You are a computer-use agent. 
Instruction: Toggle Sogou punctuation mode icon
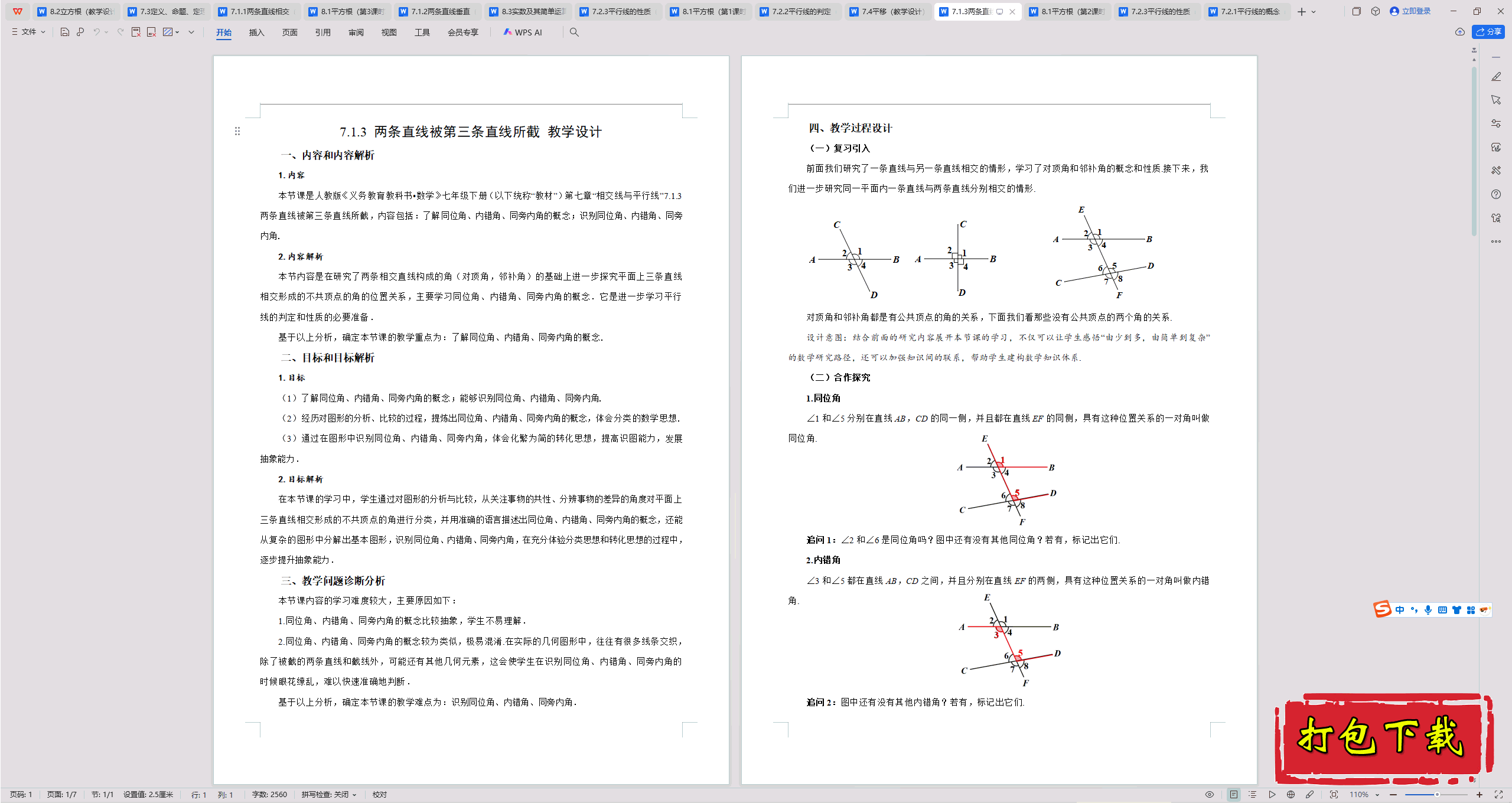(1414, 610)
